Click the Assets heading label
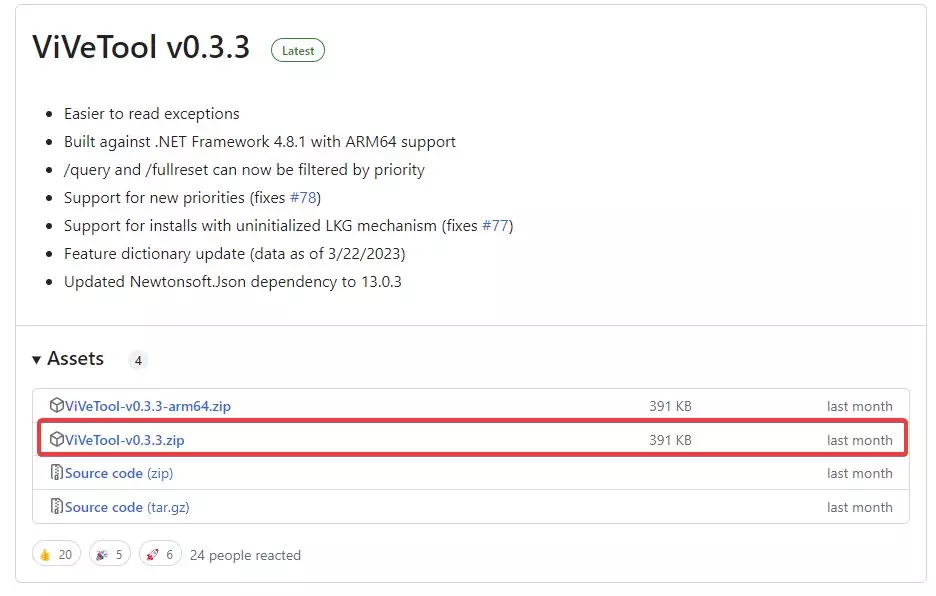Screen dimensions: 936x596 pyautogui.click(x=75, y=358)
